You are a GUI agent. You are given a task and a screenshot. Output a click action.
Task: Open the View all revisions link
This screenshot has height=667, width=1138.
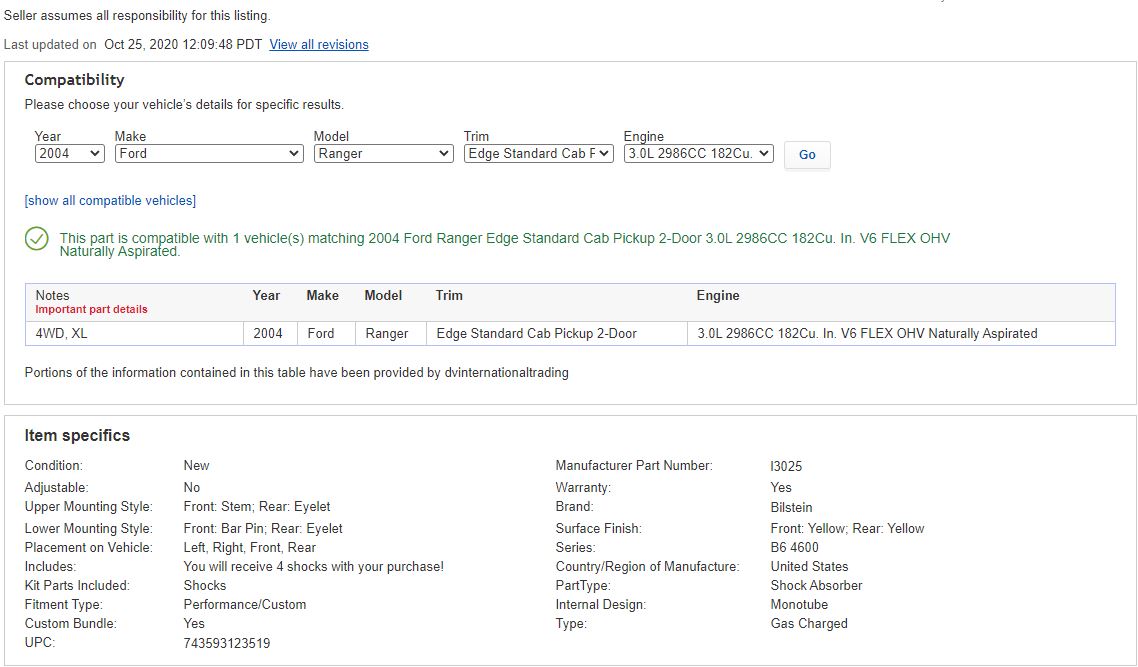(319, 45)
